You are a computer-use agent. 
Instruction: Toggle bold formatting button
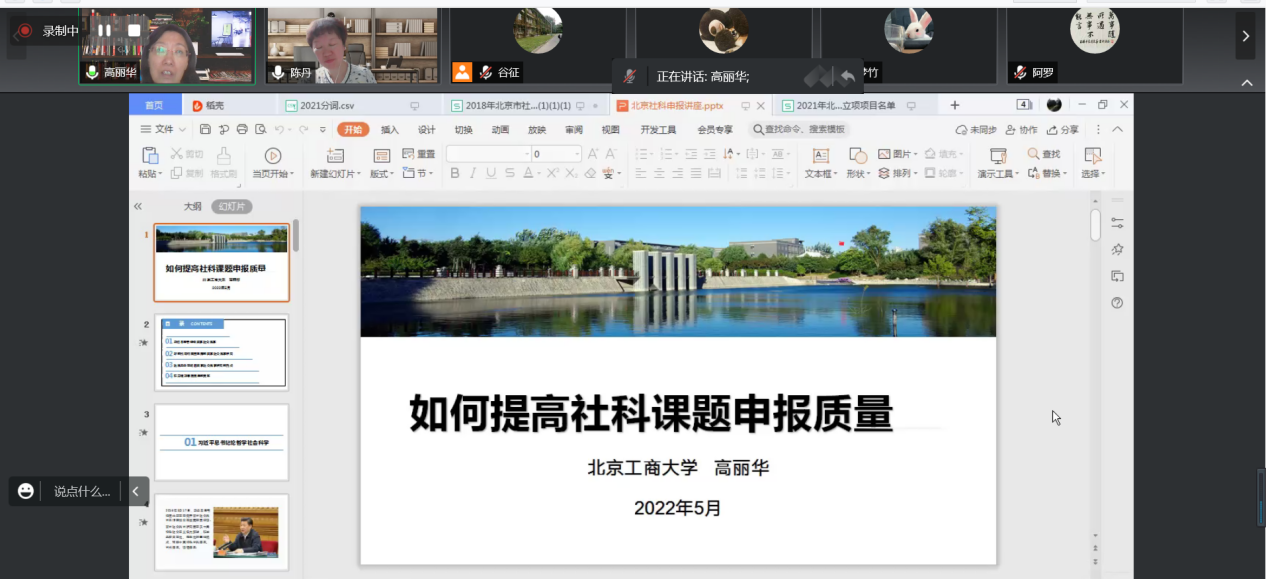pos(455,173)
